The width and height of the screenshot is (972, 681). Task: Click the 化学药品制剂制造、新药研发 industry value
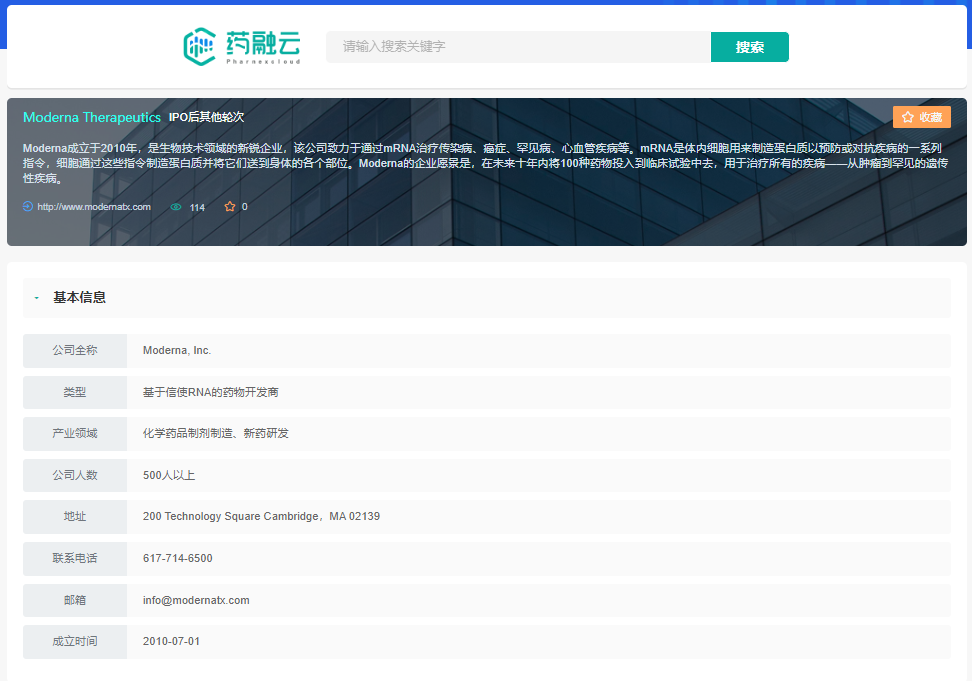215,434
